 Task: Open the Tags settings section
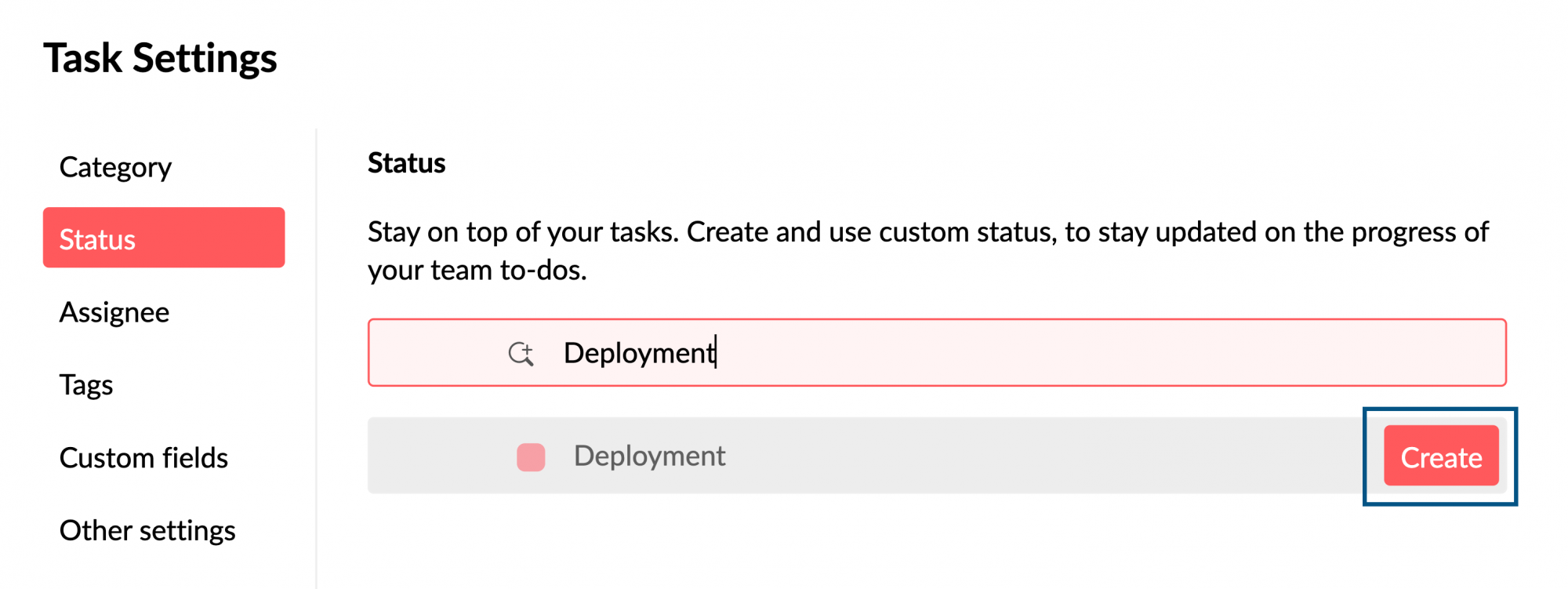click(86, 385)
